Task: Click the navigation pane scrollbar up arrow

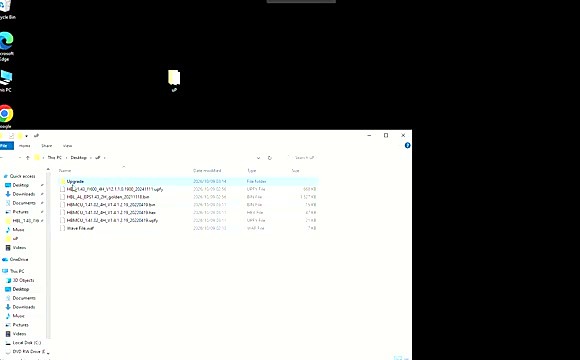Action: click(x=48, y=169)
